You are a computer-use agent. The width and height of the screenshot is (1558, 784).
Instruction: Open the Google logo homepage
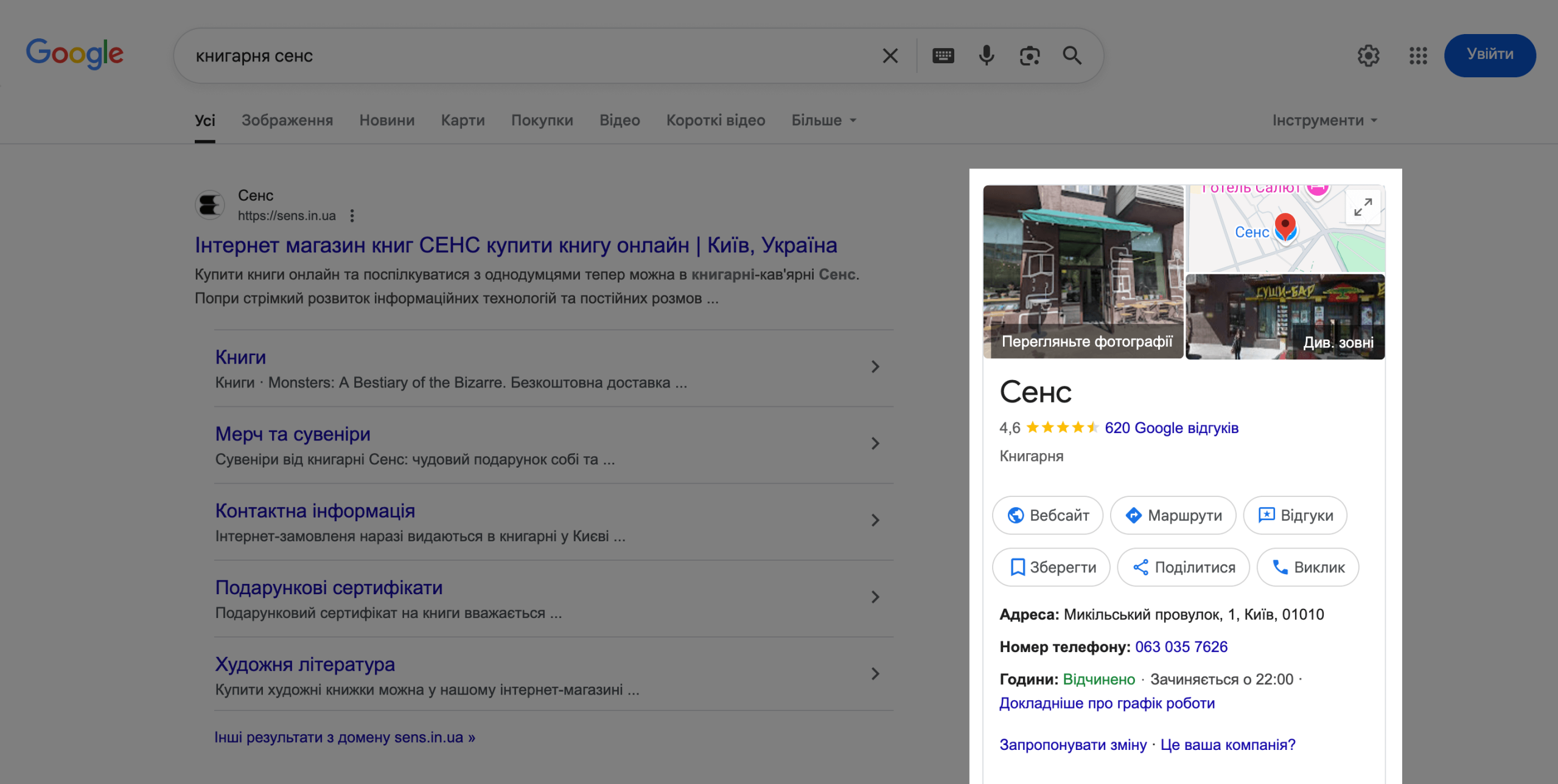tap(74, 54)
